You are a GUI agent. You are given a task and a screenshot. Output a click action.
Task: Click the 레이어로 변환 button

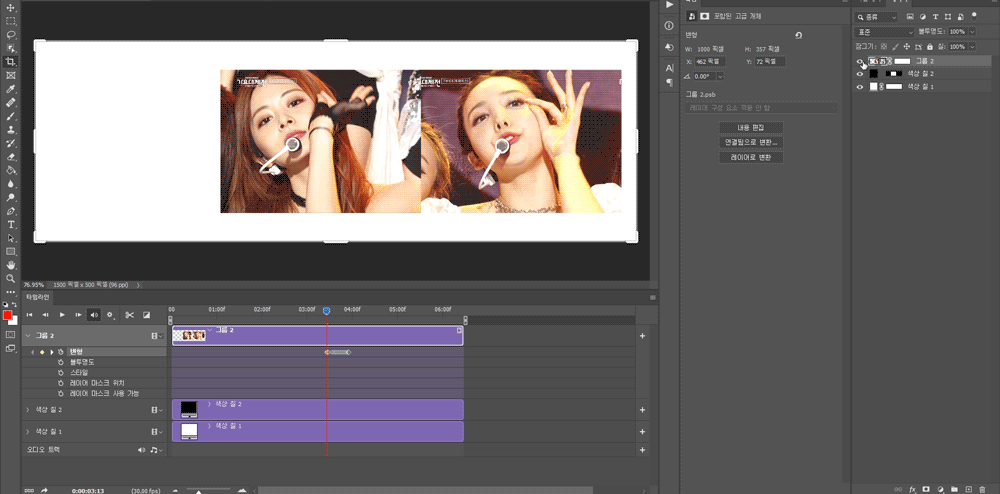click(751, 157)
